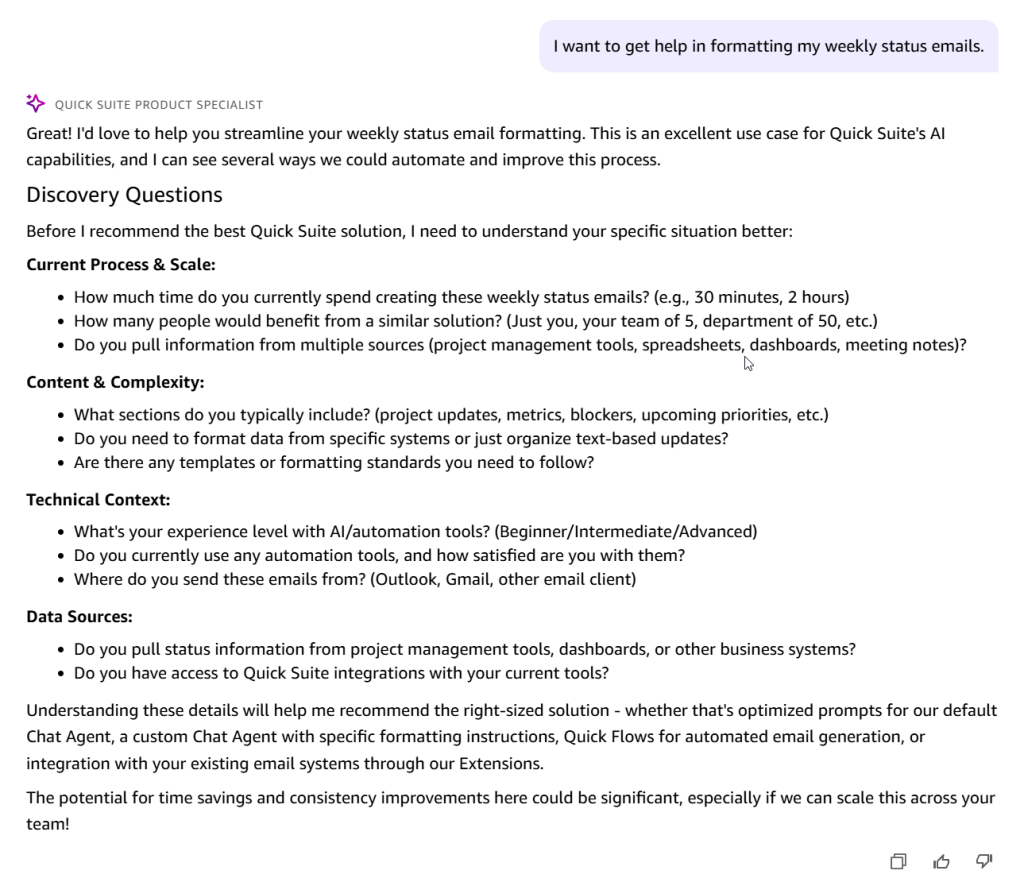Click the thumbs up feedback icon
1024x886 pixels.
[x=941, y=861]
